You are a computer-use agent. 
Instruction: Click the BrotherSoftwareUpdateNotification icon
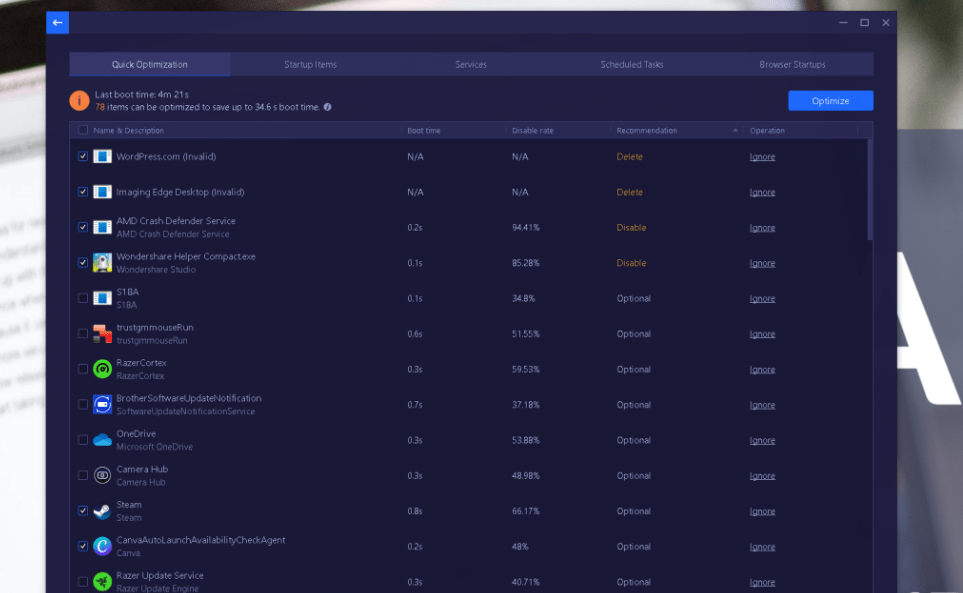pyautogui.click(x=103, y=405)
